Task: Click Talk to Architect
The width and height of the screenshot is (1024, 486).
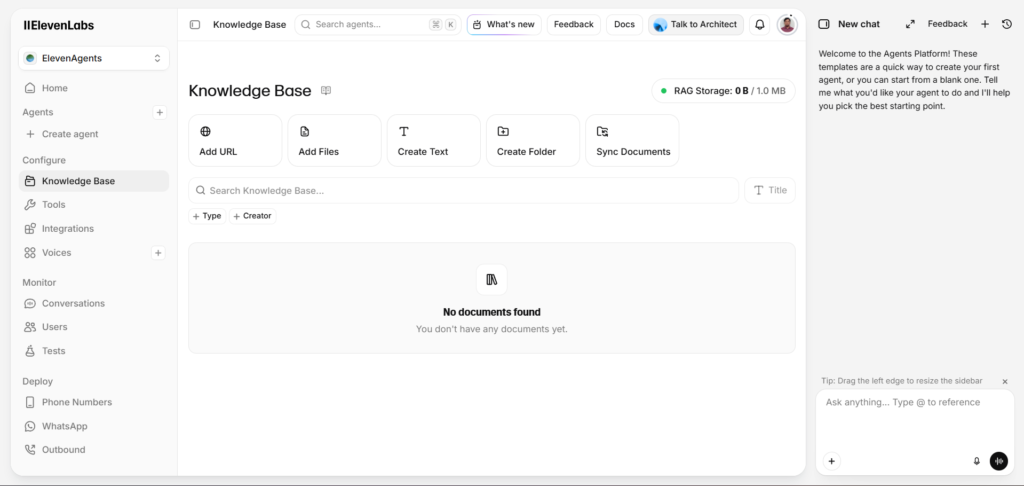Action: tap(696, 25)
